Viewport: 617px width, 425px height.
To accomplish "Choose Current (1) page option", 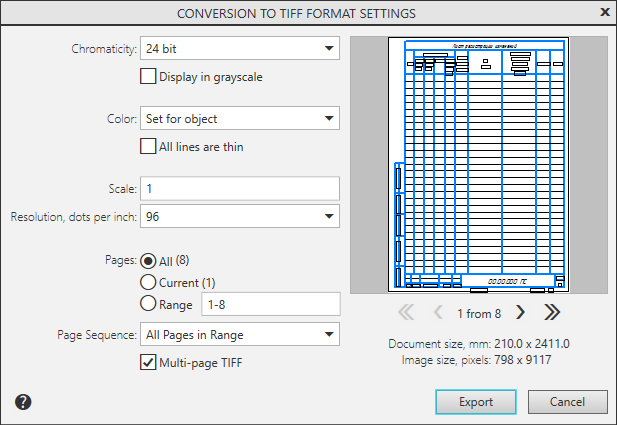I will pyautogui.click(x=149, y=282).
